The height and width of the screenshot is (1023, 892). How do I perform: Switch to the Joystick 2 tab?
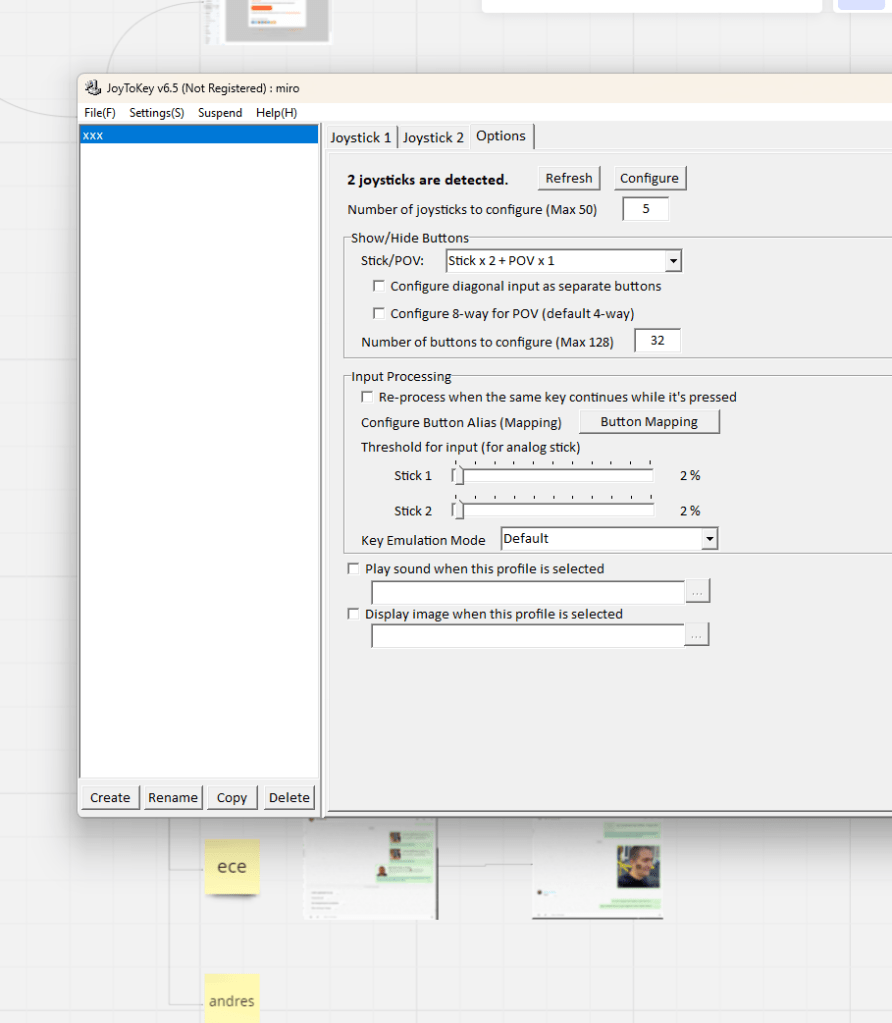click(x=433, y=138)
